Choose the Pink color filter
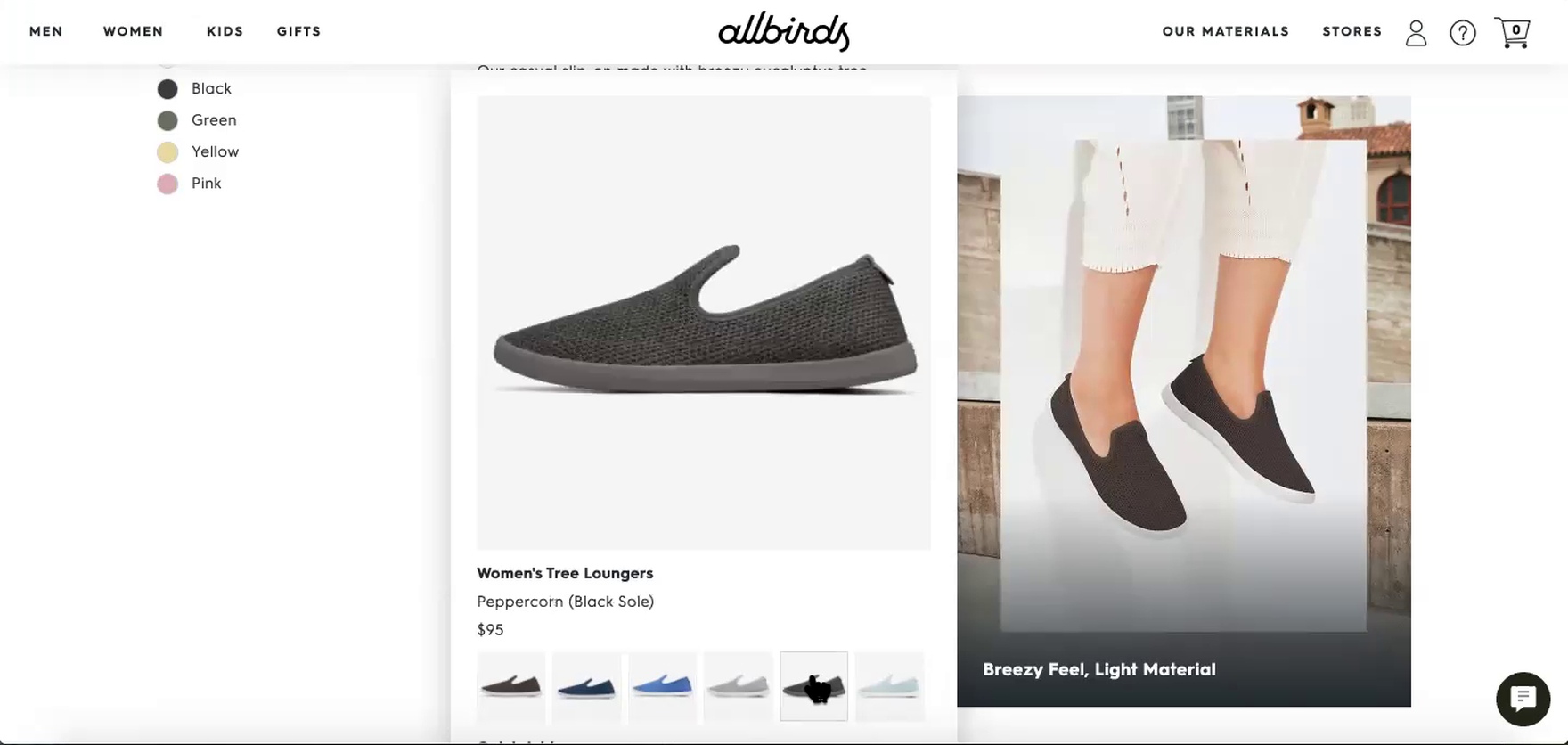1568x745 pixels. coord(190,184)
